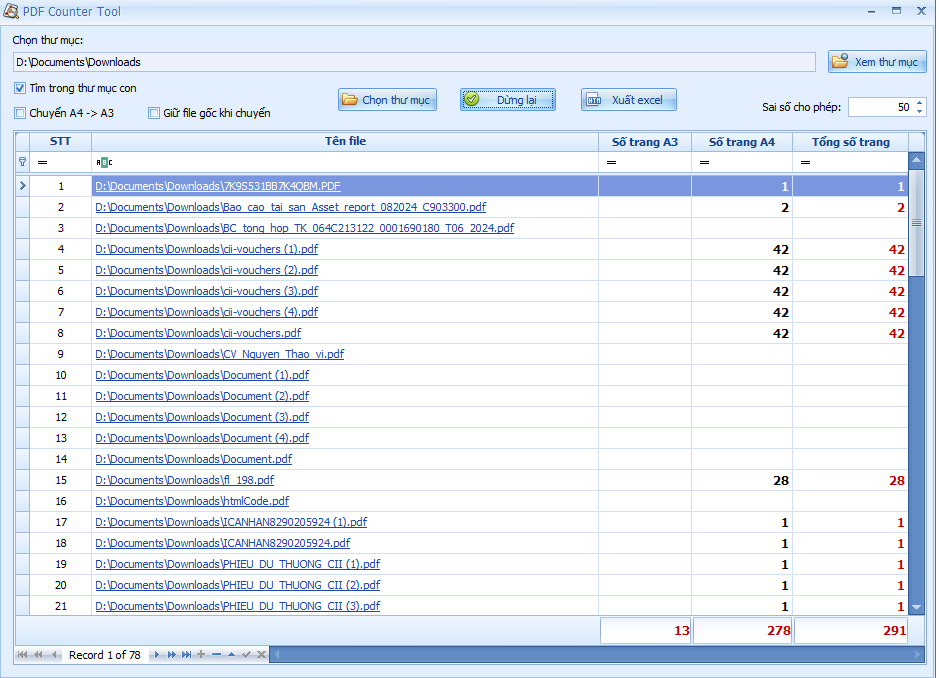Sort by Tổng số trang column header
Viewport: 939px width, 678px height.
850,142
